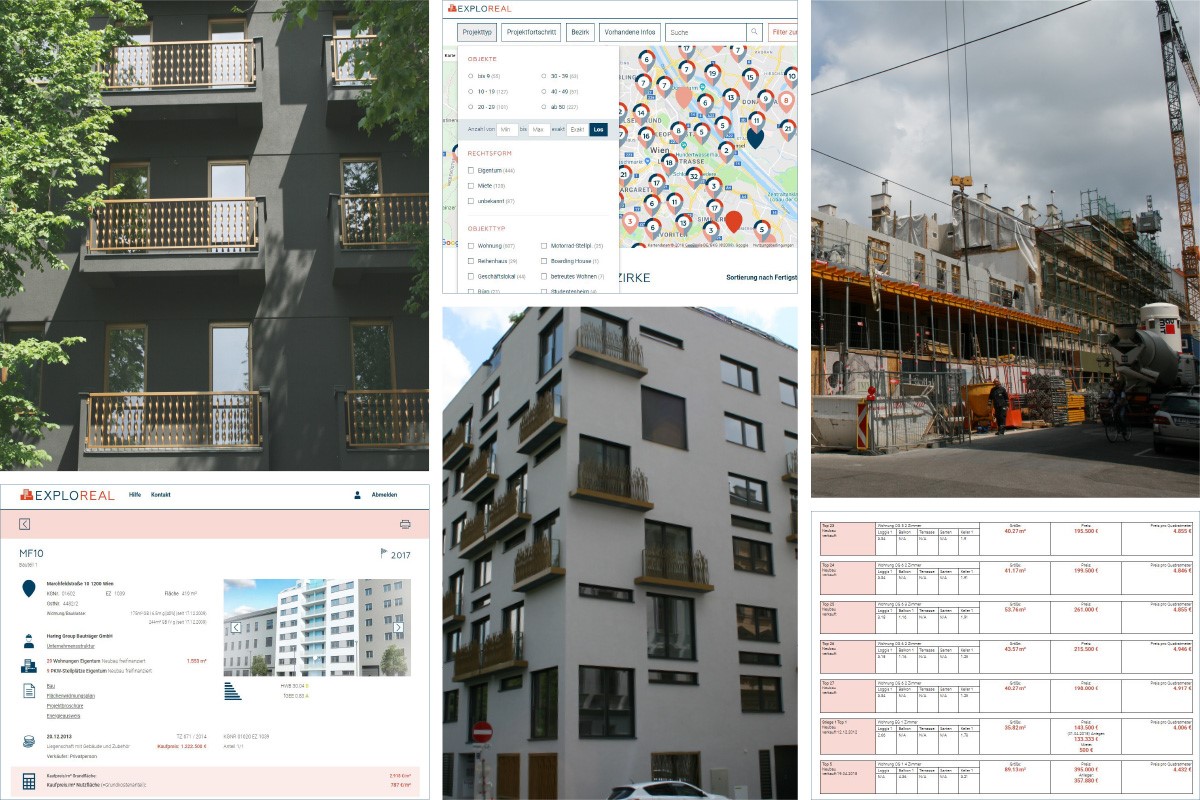Open the Projekttyp filter dropdown
This screenshot has height=800, width=1200.
pyautogui.click(x=477, y=32)
